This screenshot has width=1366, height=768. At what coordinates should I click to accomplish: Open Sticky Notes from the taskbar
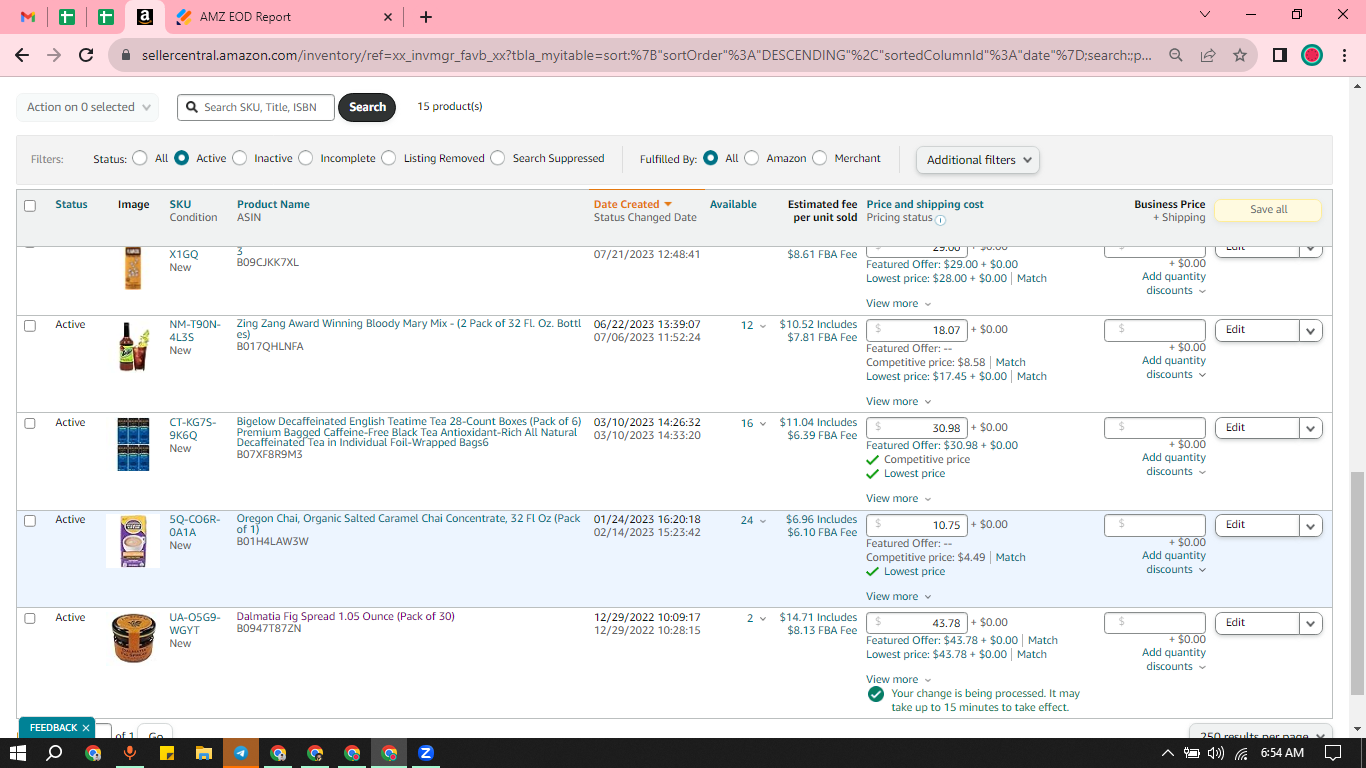[x=166, y=753]
